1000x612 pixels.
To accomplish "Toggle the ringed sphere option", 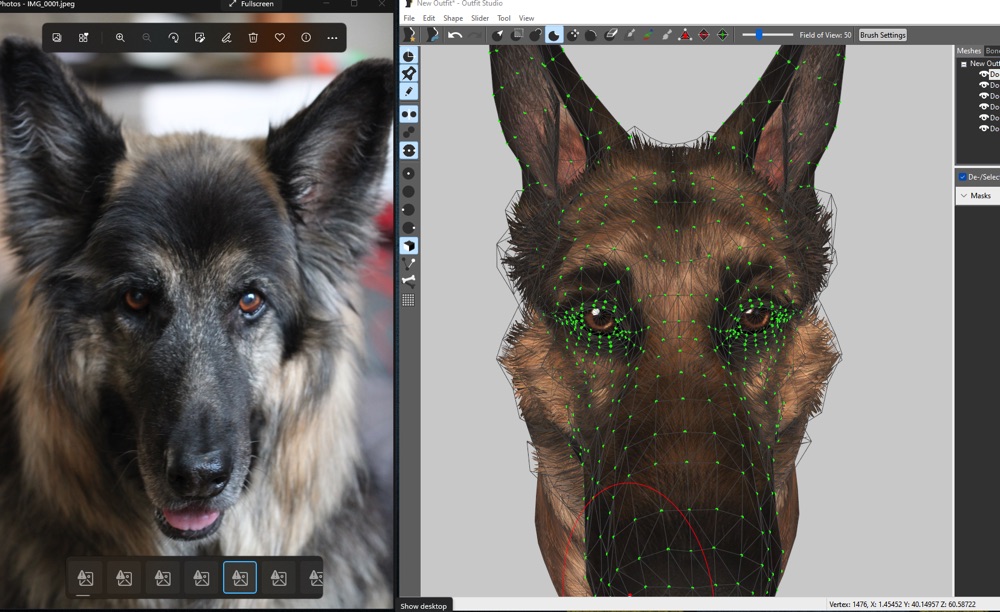I will [x=409, y=150].
